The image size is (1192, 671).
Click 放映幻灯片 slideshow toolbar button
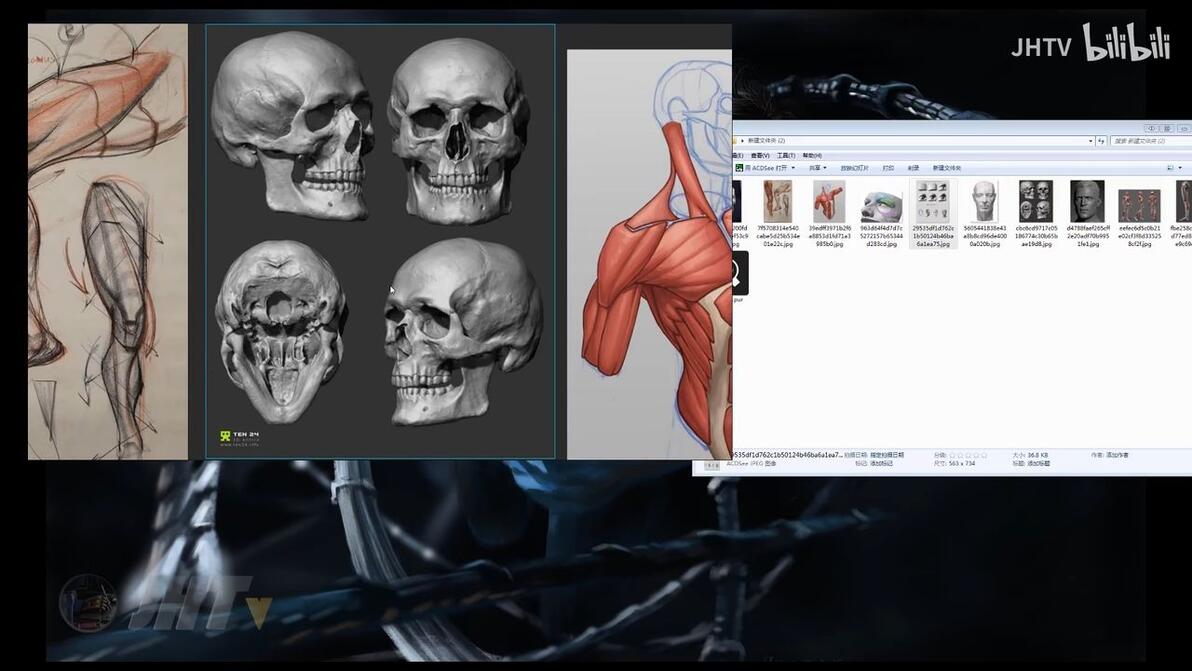coord(854,168)
